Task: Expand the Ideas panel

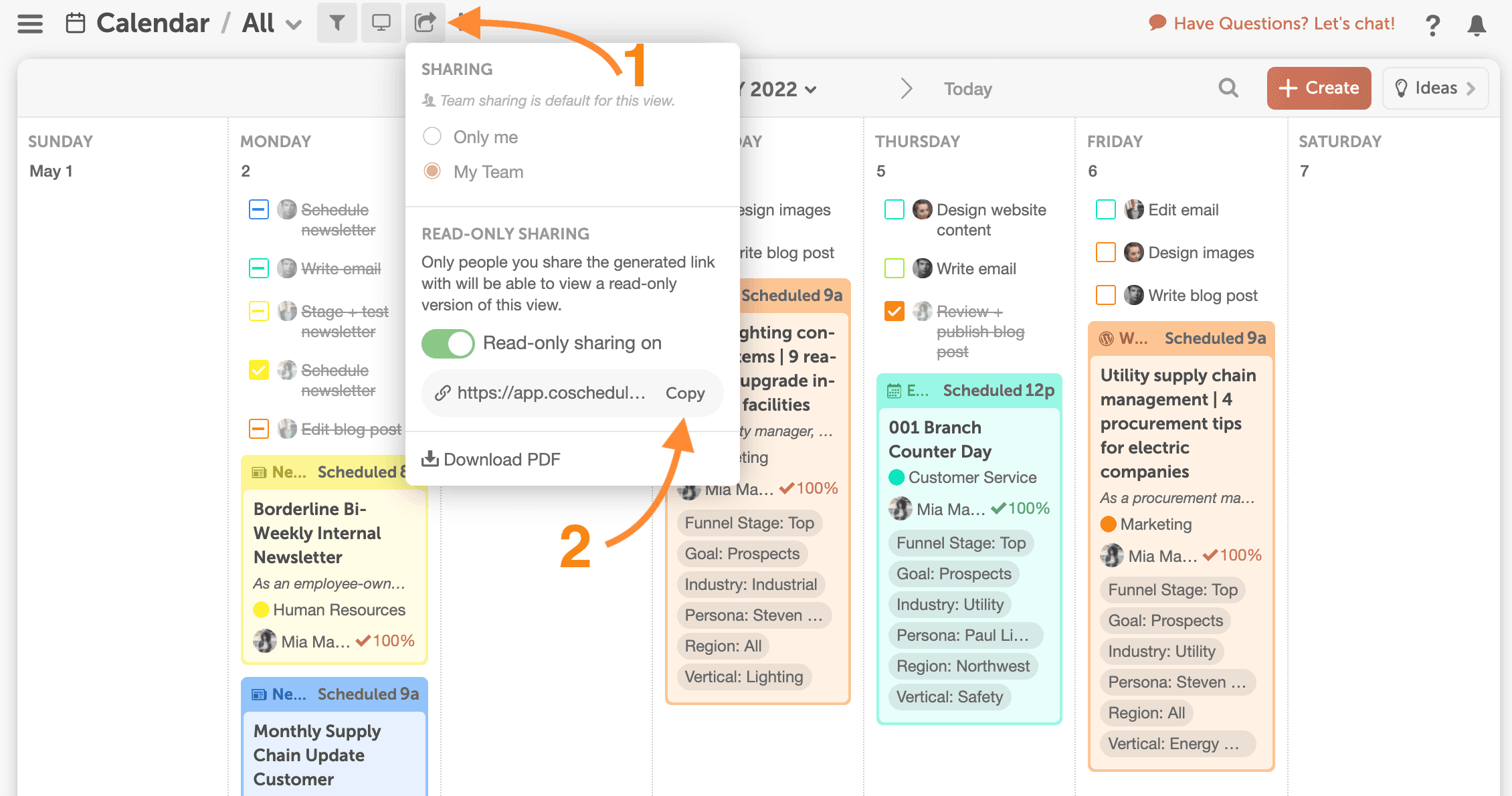Action: tap(1435, 88)
